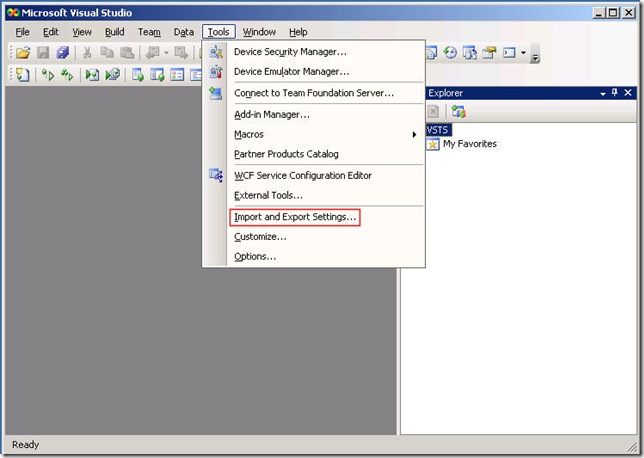Click the Navigate Backward icon
The width and height of the screenshot is (644, 458).
(153, 53)
